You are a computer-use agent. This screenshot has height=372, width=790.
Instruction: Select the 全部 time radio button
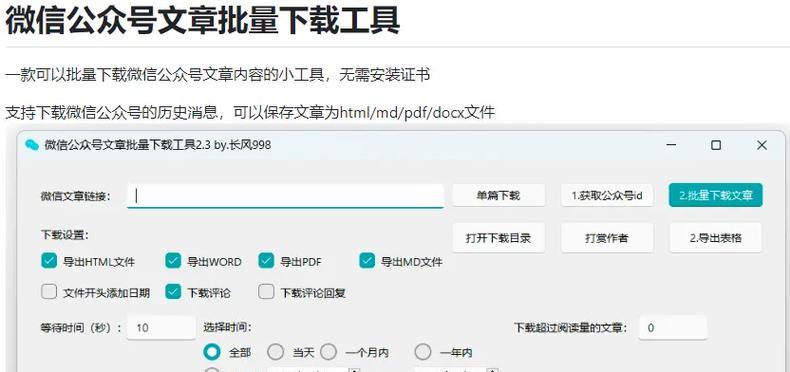click(x=212, y=352)
